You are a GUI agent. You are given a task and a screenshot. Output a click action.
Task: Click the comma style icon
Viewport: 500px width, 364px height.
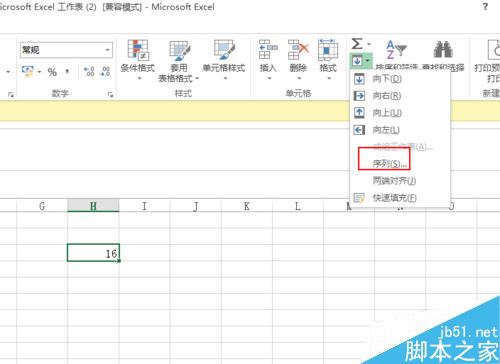[68, 71]
